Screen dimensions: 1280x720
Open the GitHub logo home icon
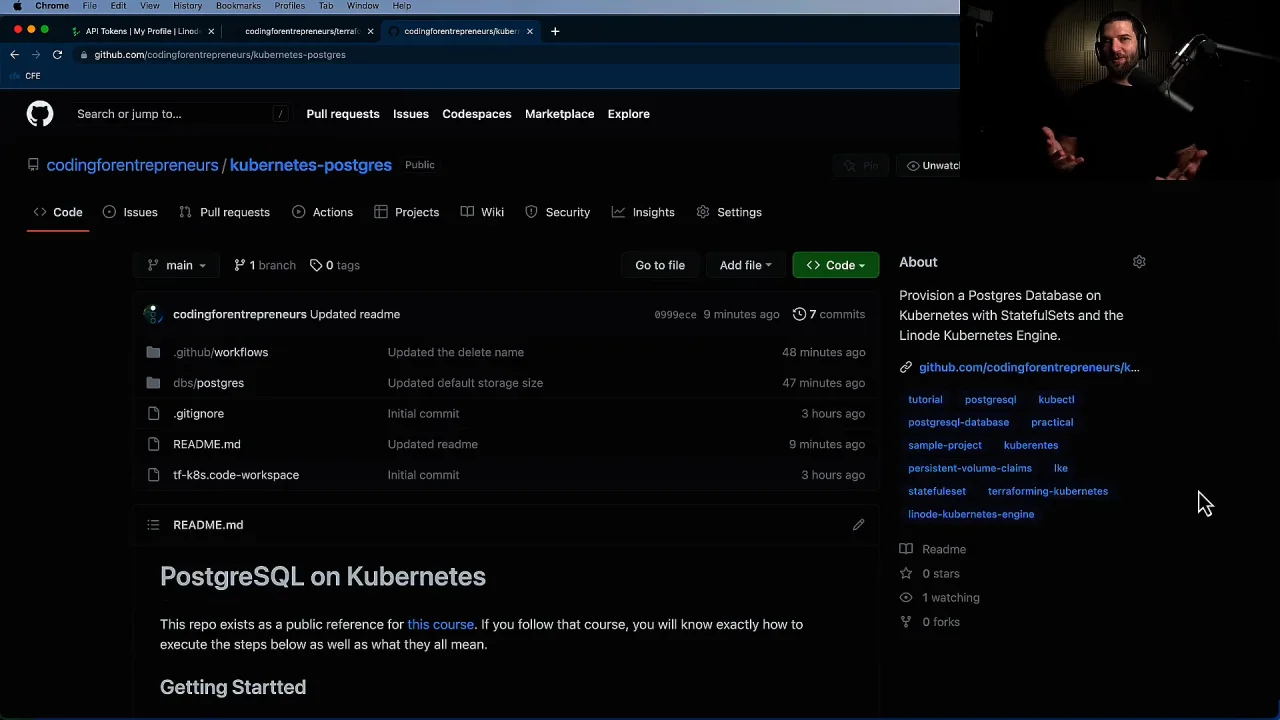(40, 114)
